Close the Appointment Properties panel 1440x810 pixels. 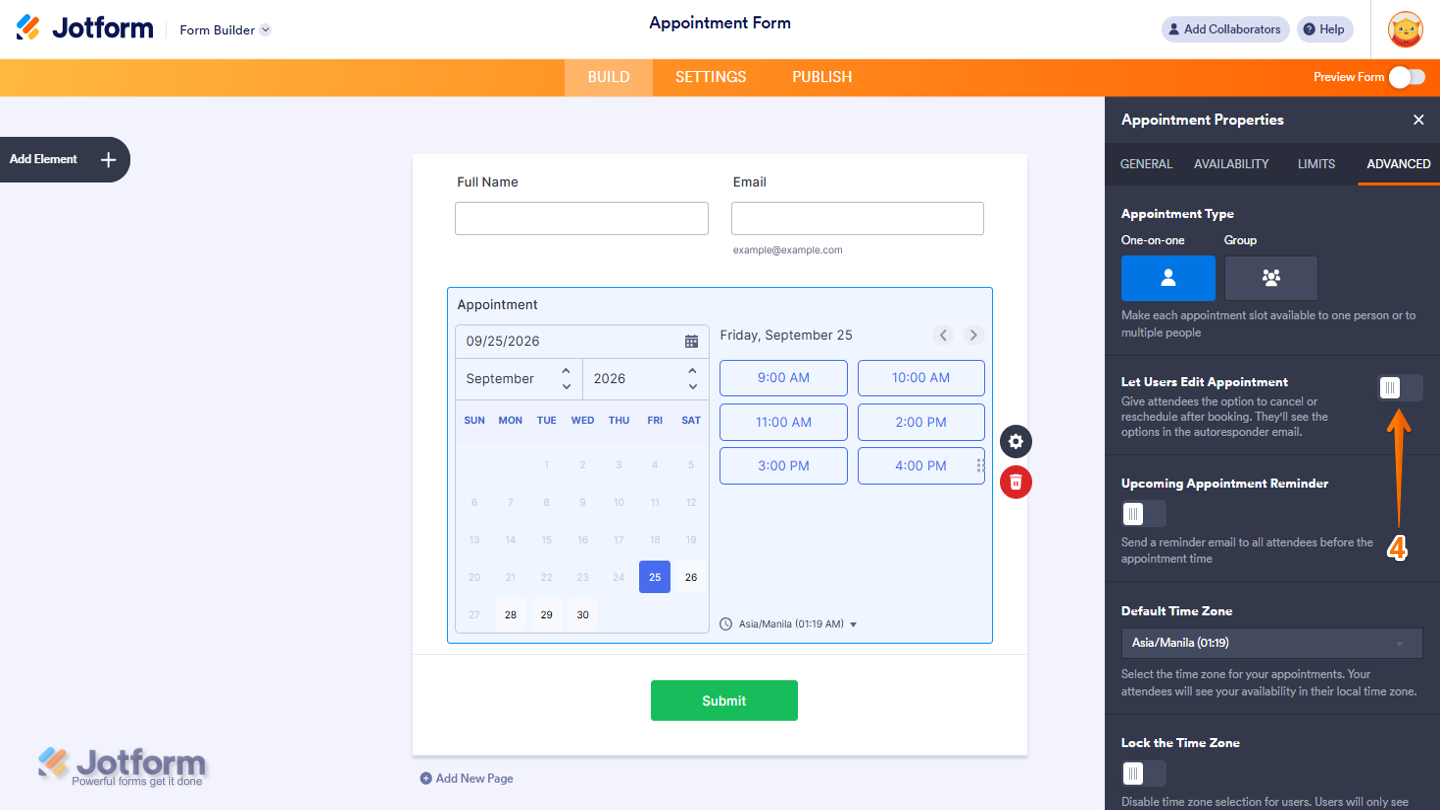point(1418,120)
